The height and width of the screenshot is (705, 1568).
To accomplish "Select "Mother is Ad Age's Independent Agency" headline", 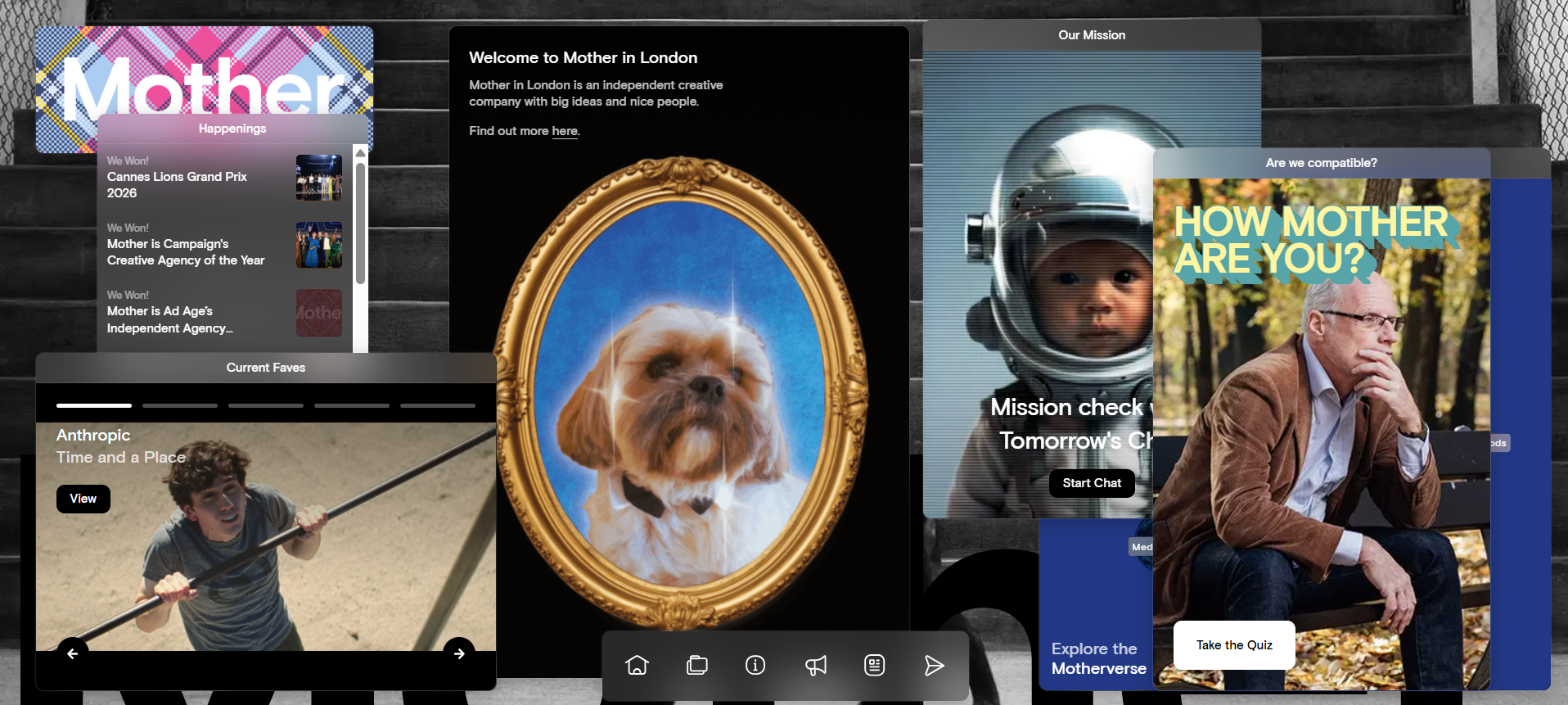I will [170, 319].
